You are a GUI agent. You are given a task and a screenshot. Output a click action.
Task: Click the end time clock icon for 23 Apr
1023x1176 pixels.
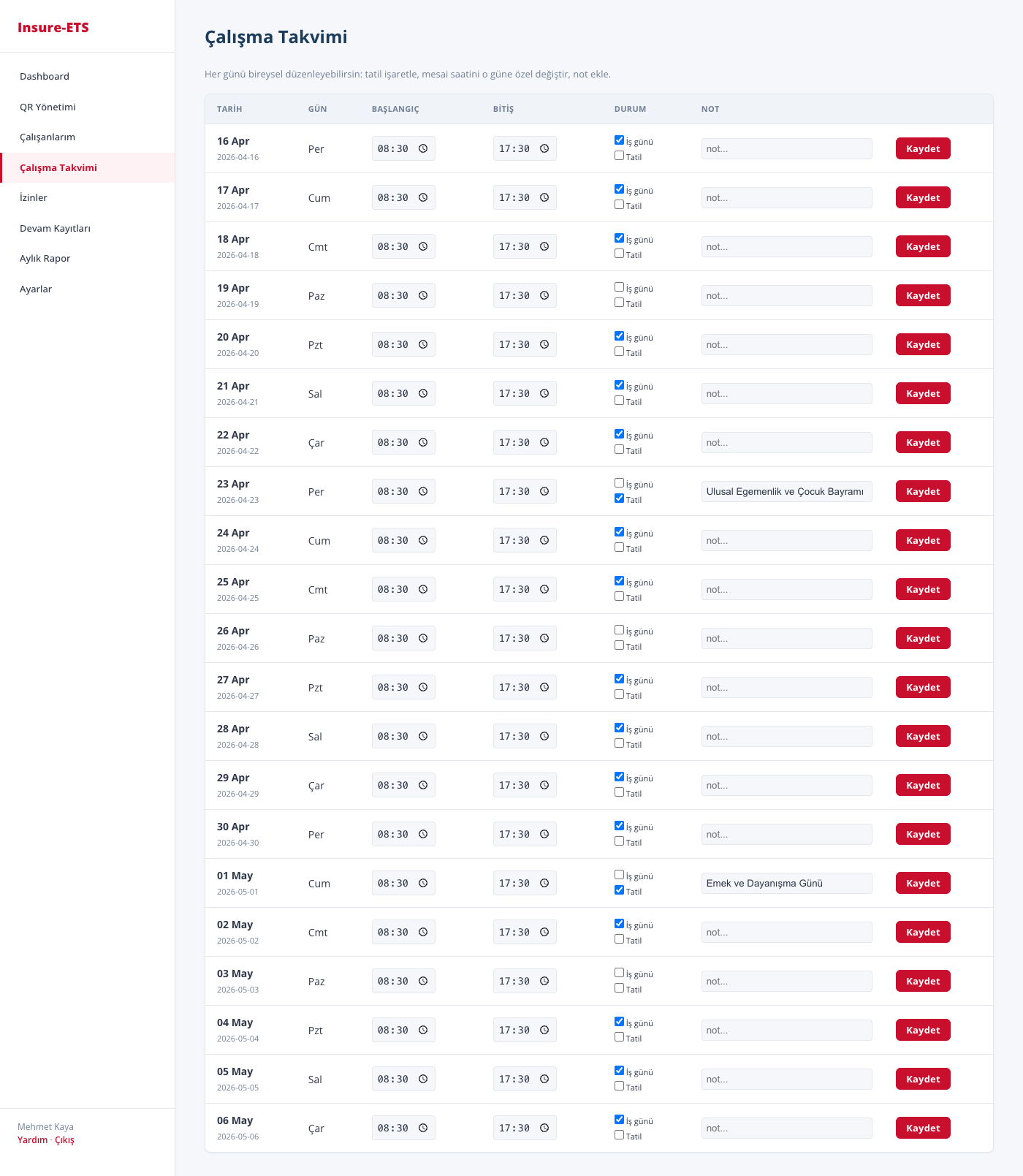tap(544, 492)
